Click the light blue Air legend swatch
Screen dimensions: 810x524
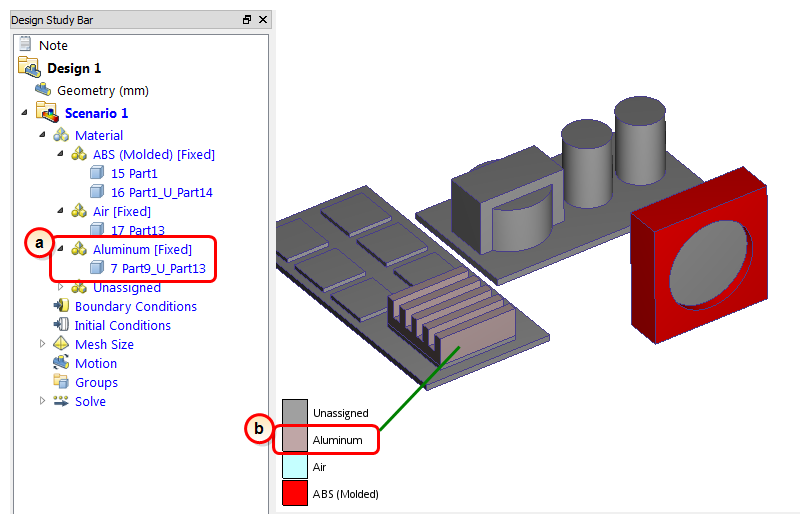pos(295,466)
